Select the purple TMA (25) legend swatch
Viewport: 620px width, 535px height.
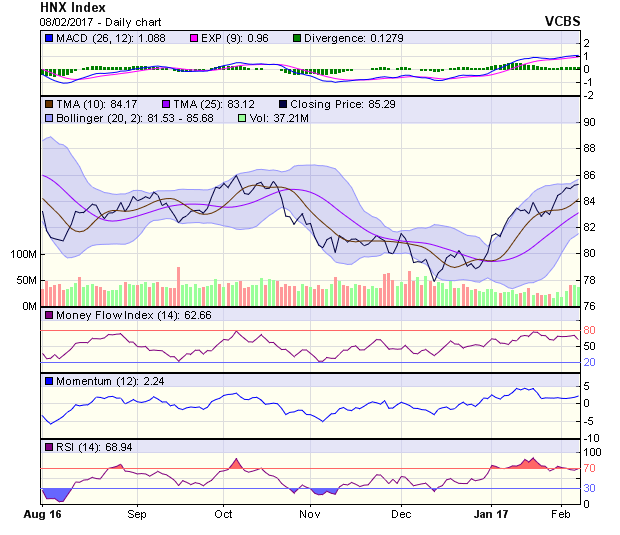click(166, 104)
